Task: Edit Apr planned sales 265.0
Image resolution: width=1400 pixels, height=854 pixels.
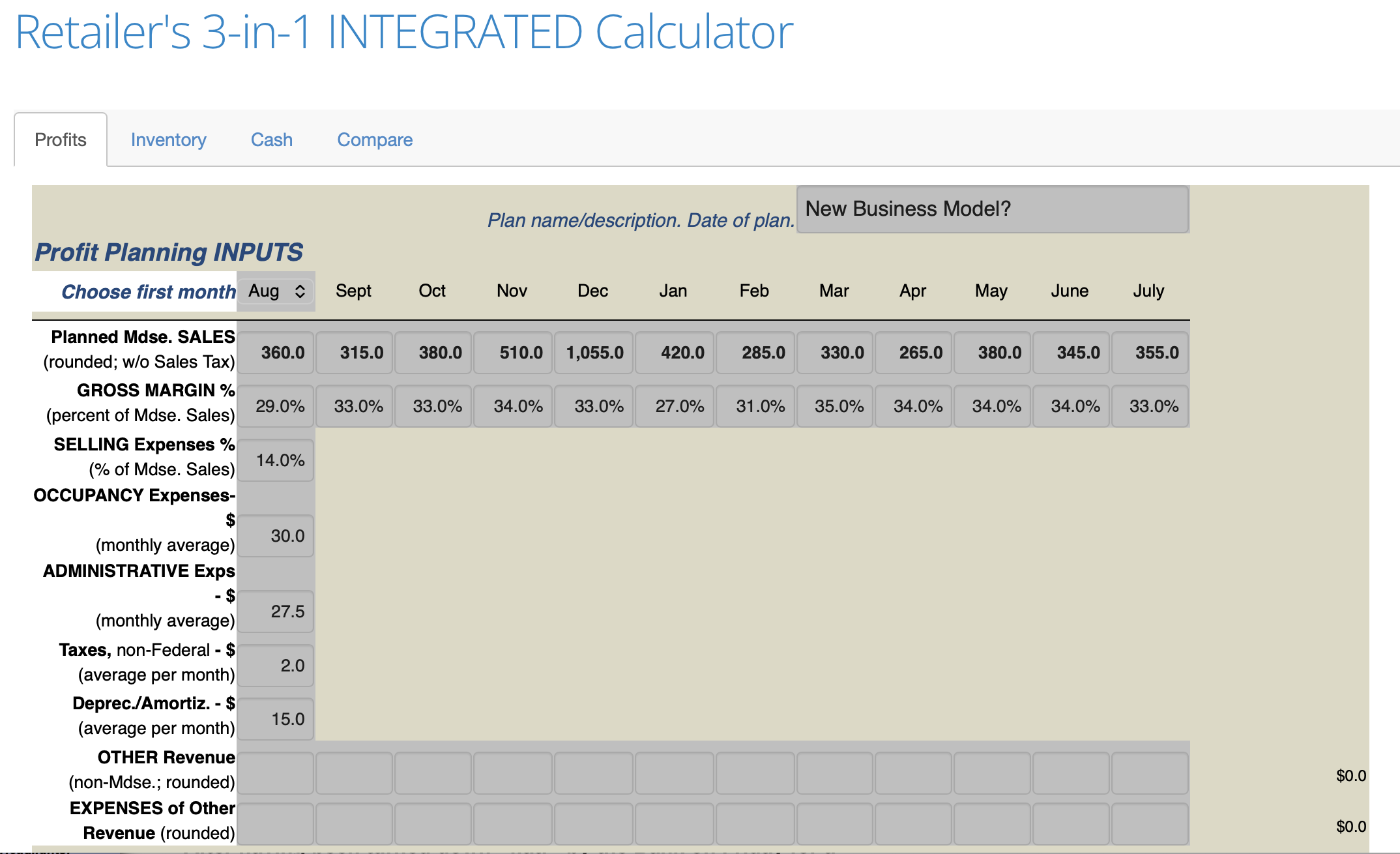Action: point(914,353)
